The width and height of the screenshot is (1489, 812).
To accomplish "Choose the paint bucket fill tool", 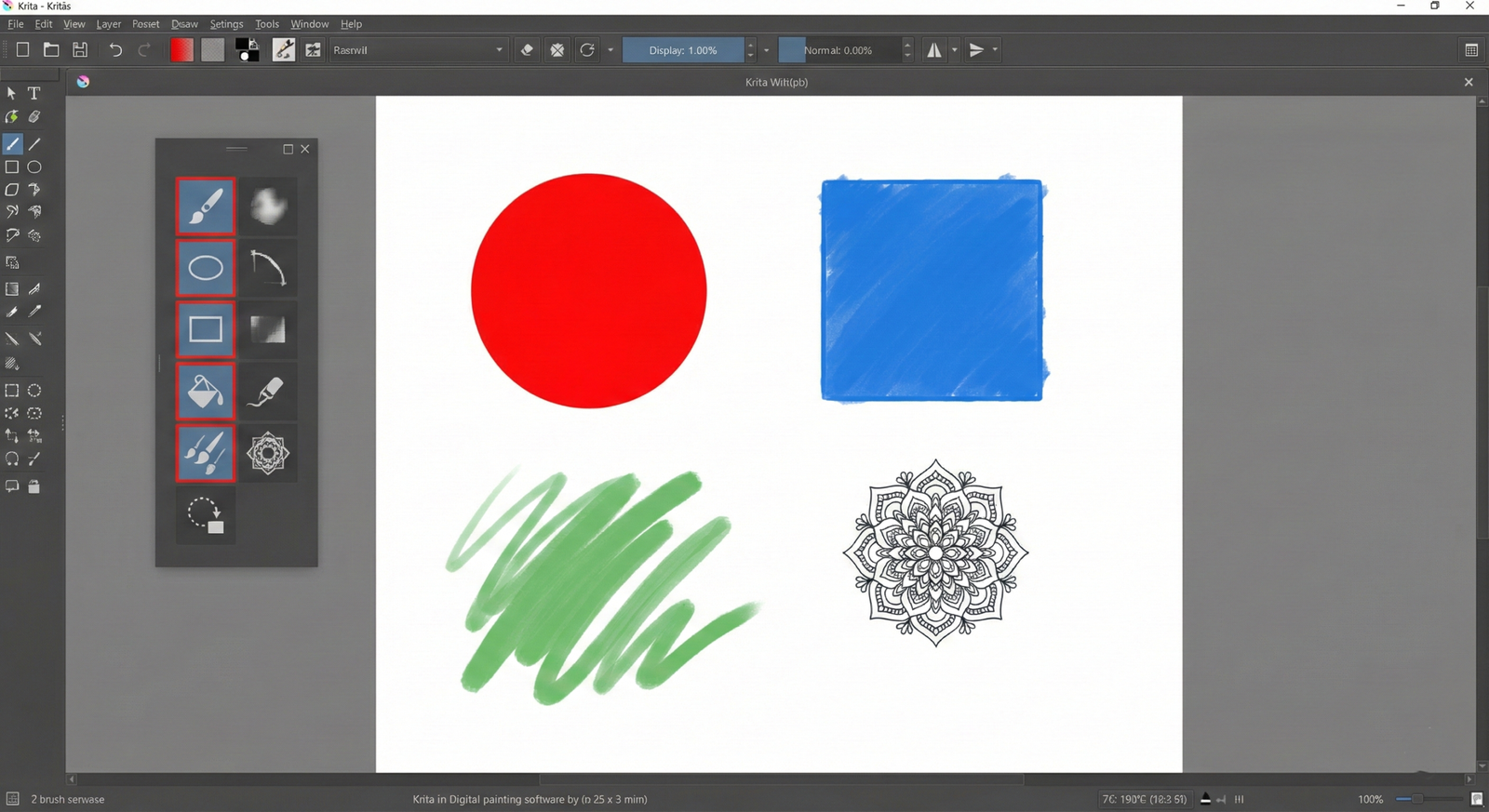I will pyautogui.click(x=206, y=392).
